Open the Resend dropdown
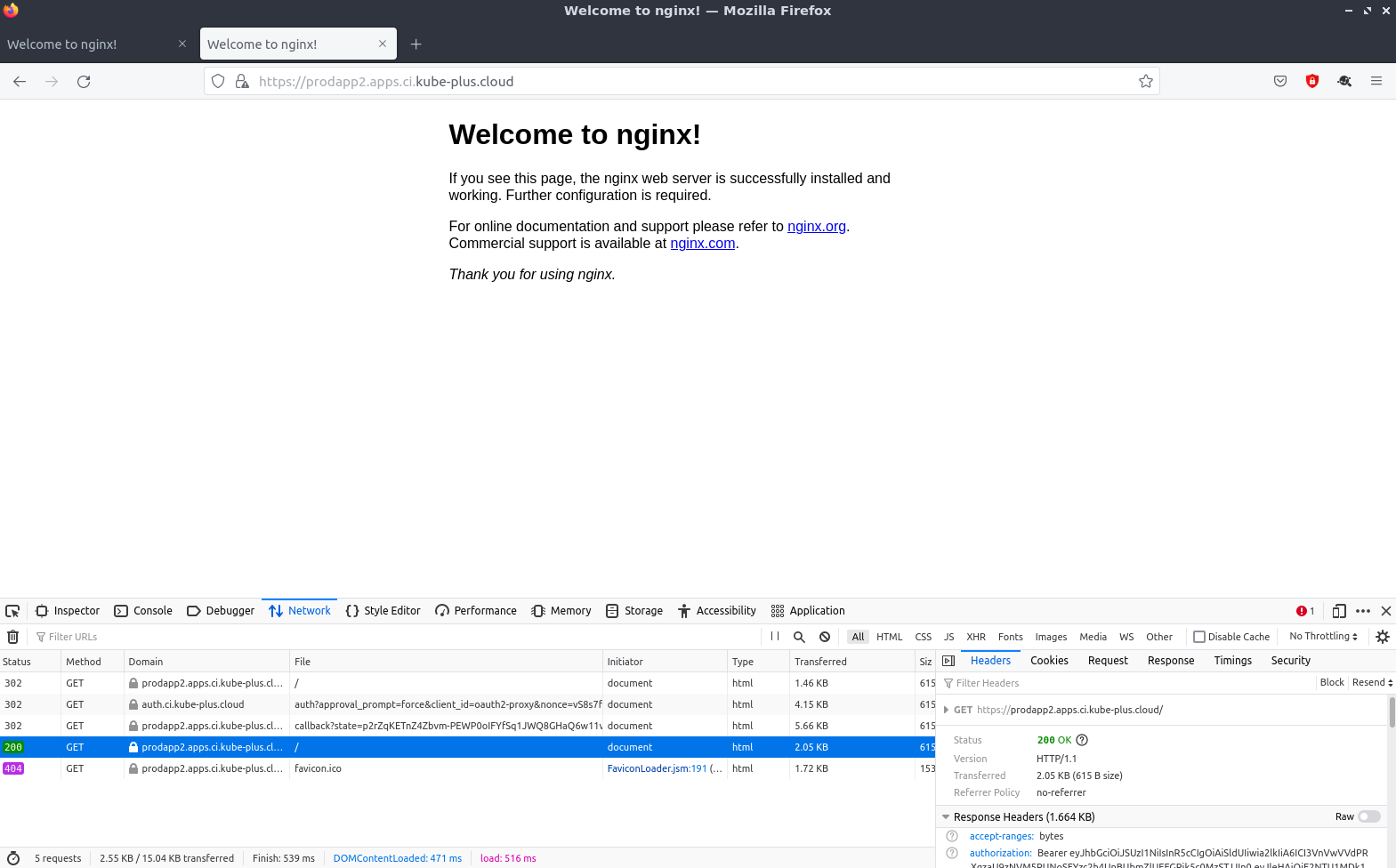1396x868 pixels. coord(1372,683)
